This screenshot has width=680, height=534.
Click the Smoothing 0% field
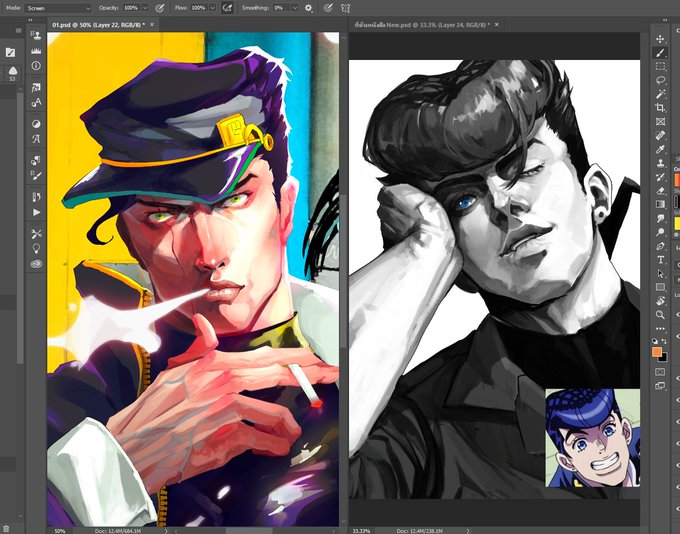coord(281,8)
